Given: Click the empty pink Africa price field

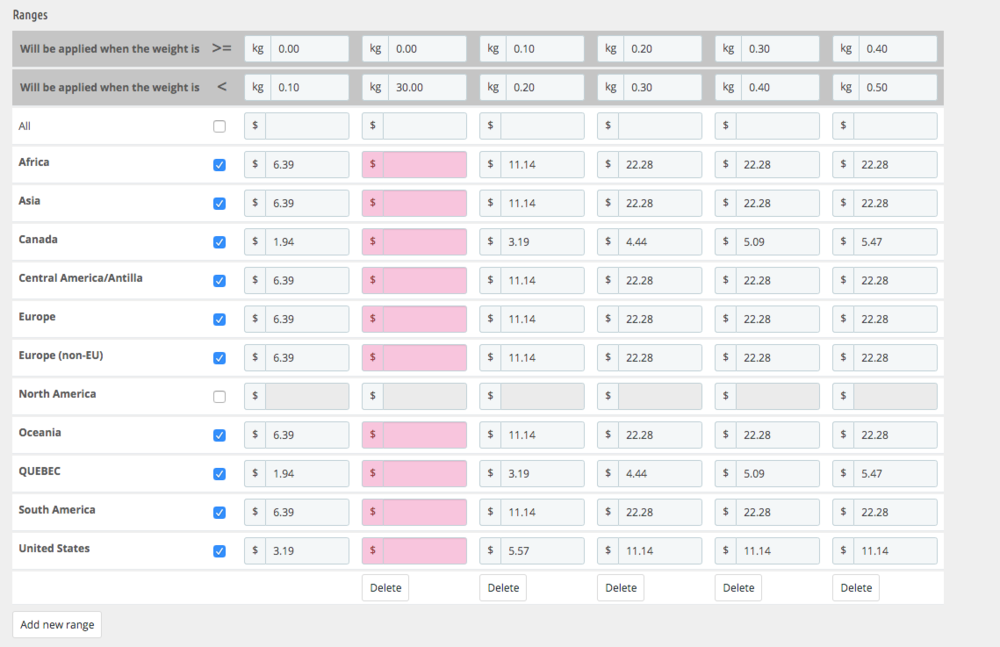Looking at the screenshot, I should coord(424,165).
